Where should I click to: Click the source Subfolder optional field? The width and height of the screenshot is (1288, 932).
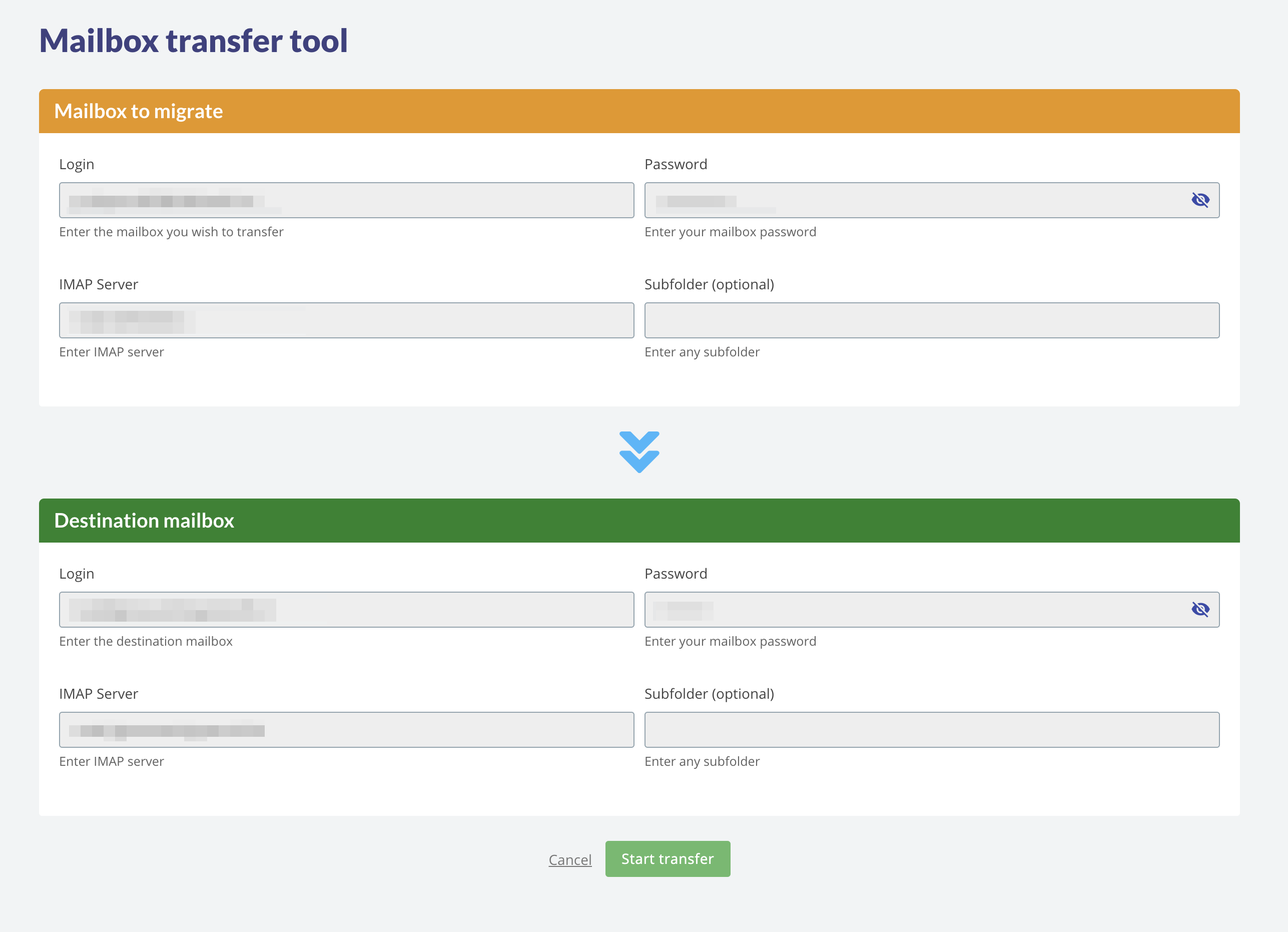coord(932,320)
